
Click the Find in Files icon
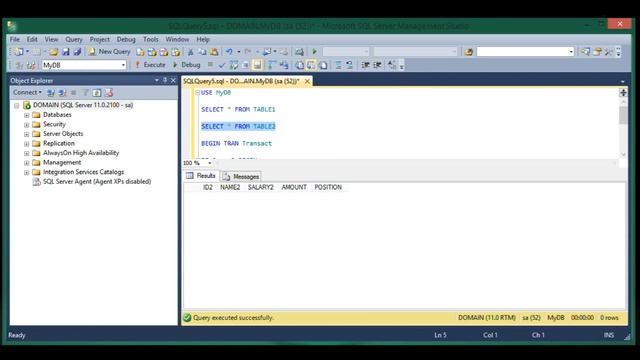[x=468, y=52]
